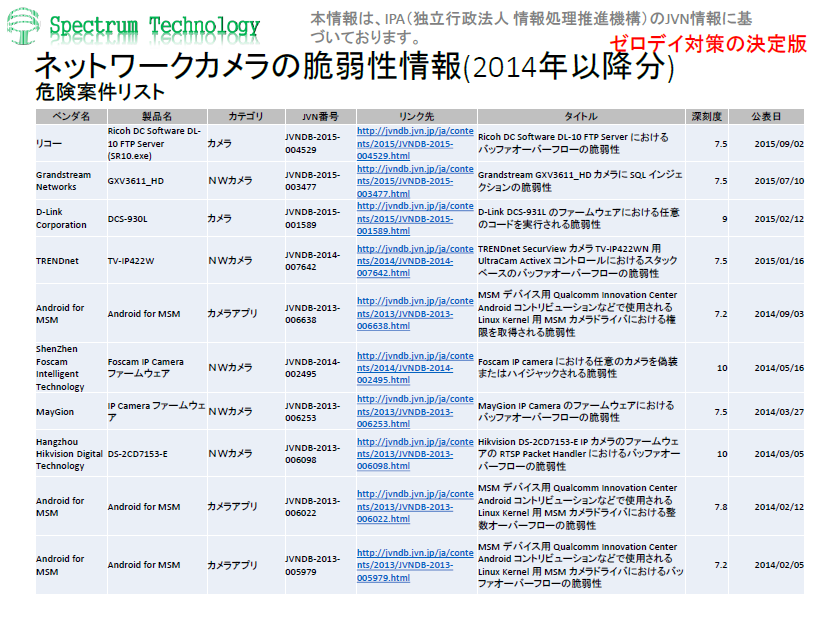Image resolution: width=824 pixels, height=618 pixels.
Task: Open link to JVNDB-2014-002495.html
Action: click(x=415, y=368)
